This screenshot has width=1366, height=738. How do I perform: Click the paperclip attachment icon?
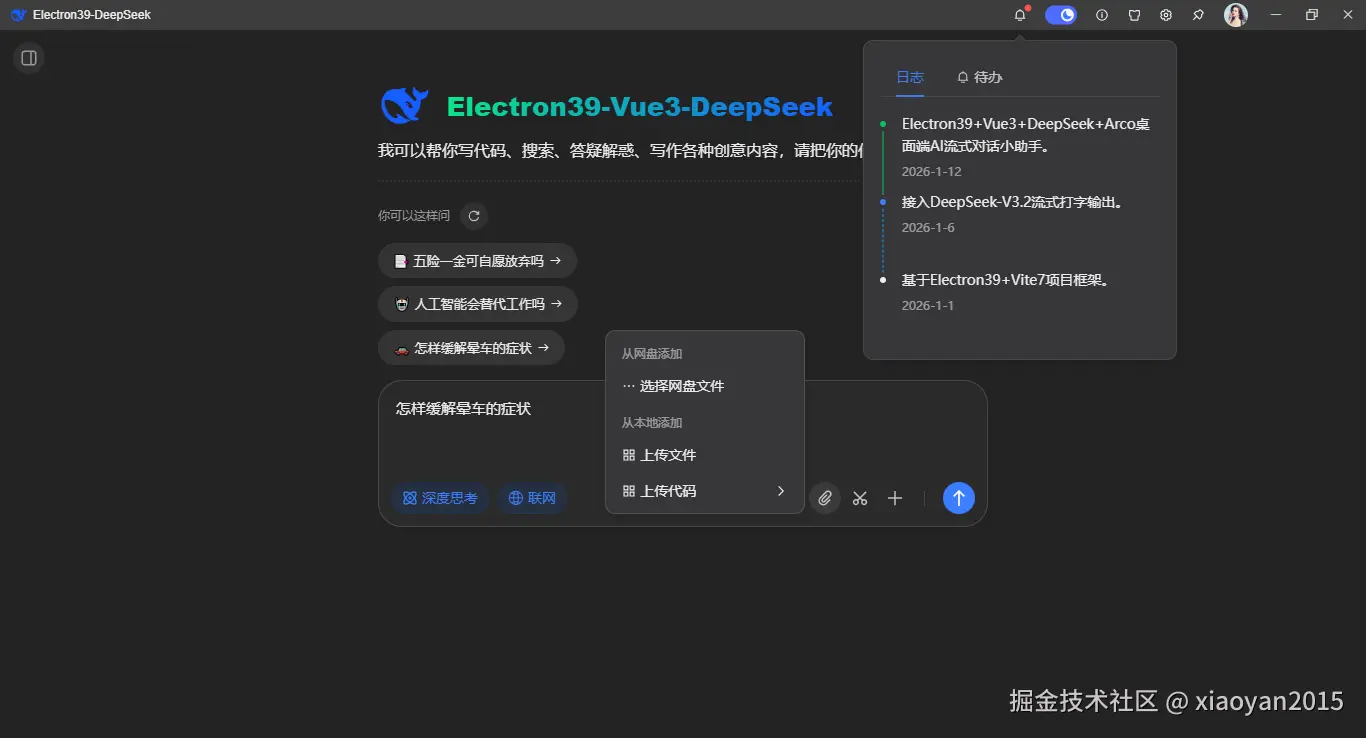coord(824,498)
